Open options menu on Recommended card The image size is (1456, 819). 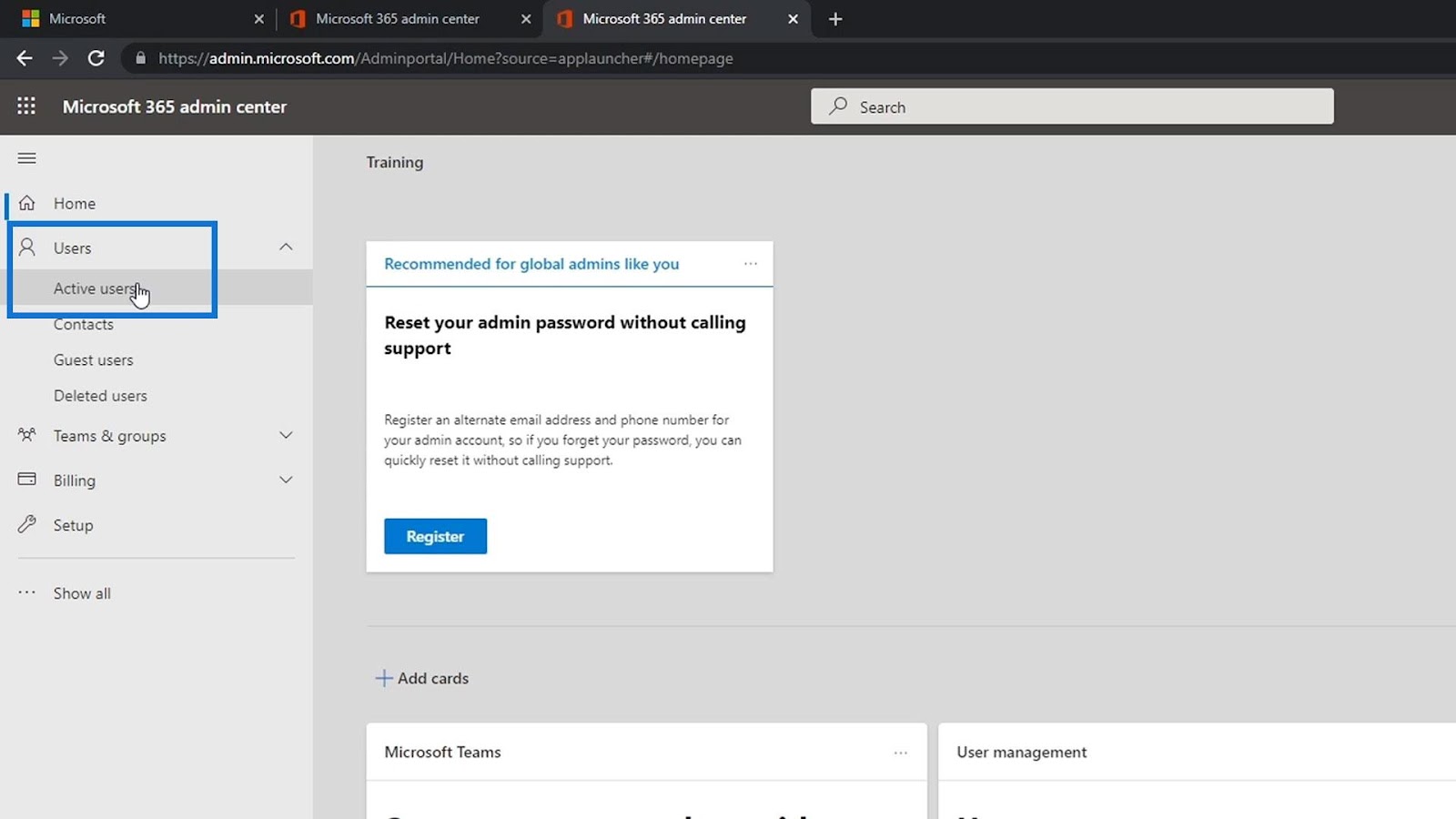(x=751, y=264)
